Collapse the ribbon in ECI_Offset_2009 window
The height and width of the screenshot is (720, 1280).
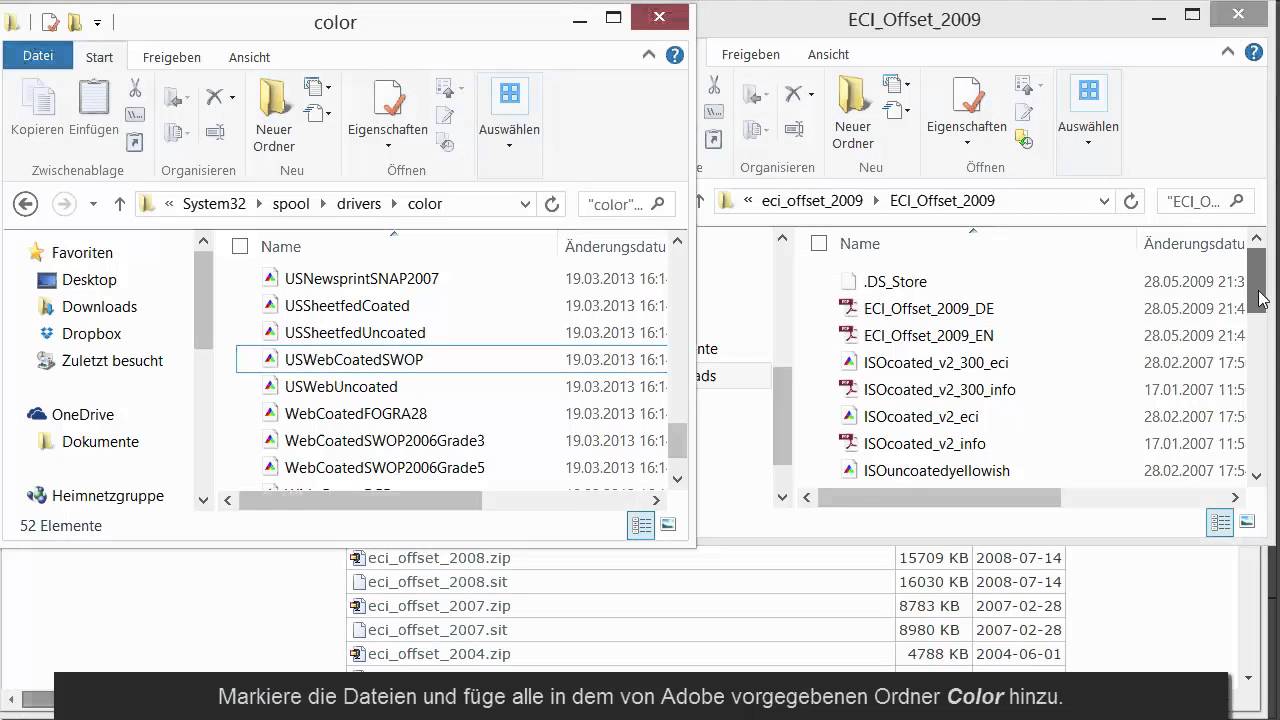pos(1230,54)
